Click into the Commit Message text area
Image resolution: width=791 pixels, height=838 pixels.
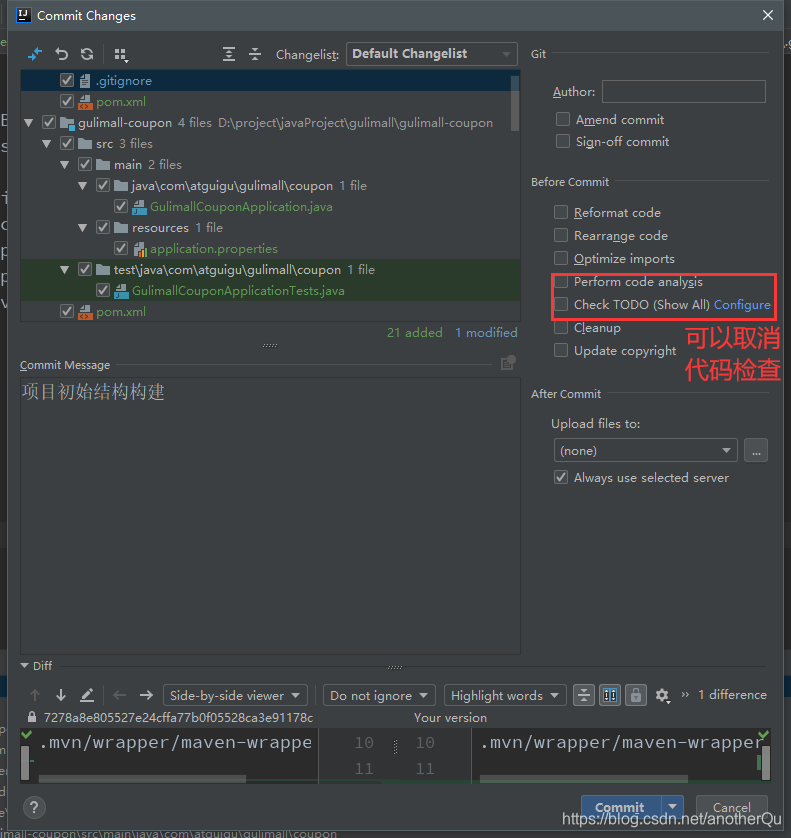coord(270,516)
